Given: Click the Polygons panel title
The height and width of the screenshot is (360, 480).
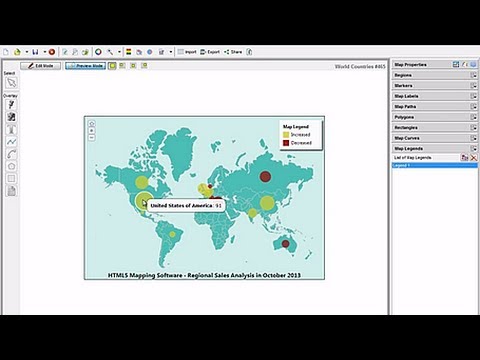Looking at the screenshot, I should coord(404,117).
